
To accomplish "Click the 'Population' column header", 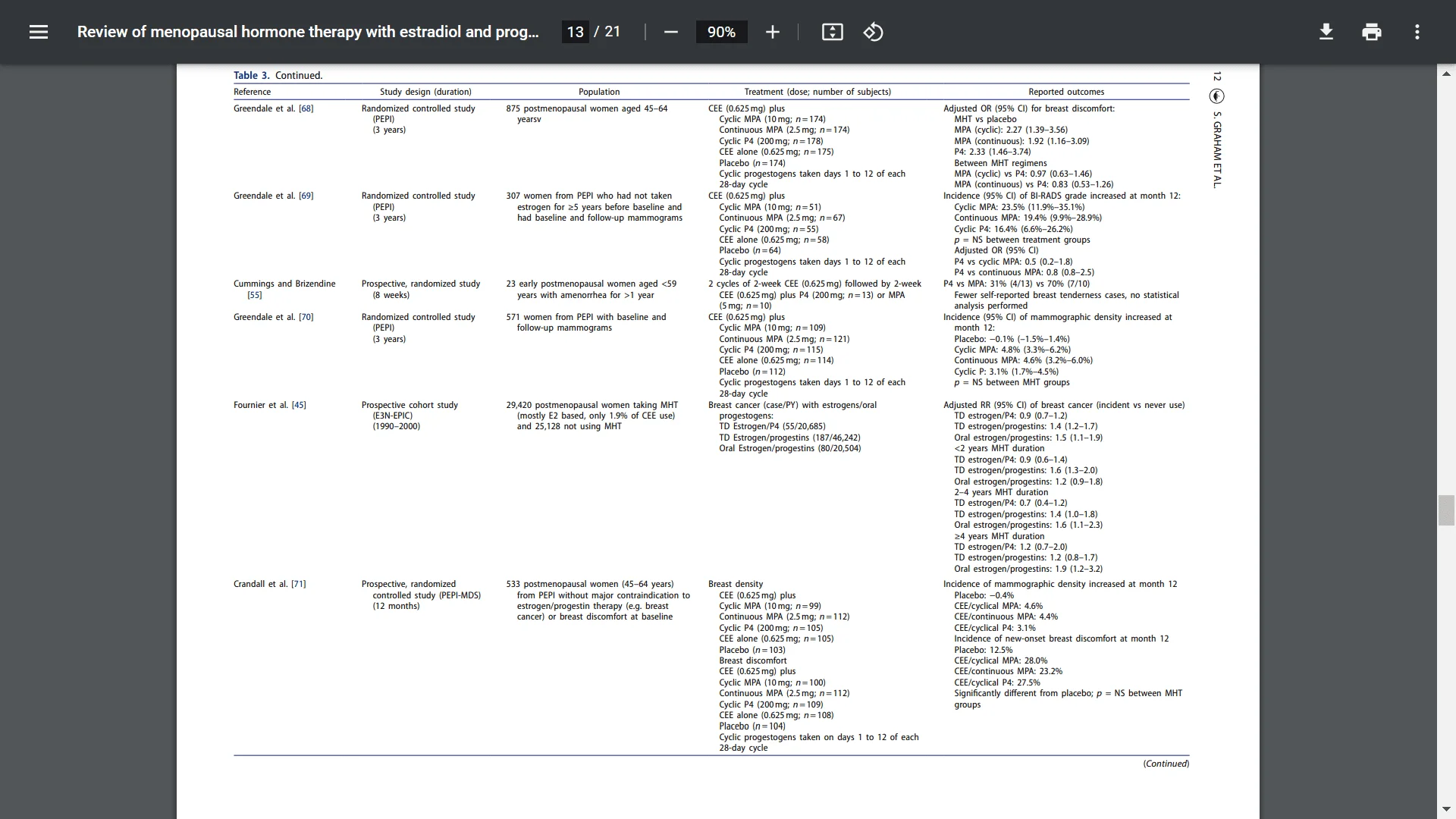I will tap(599, 92).
